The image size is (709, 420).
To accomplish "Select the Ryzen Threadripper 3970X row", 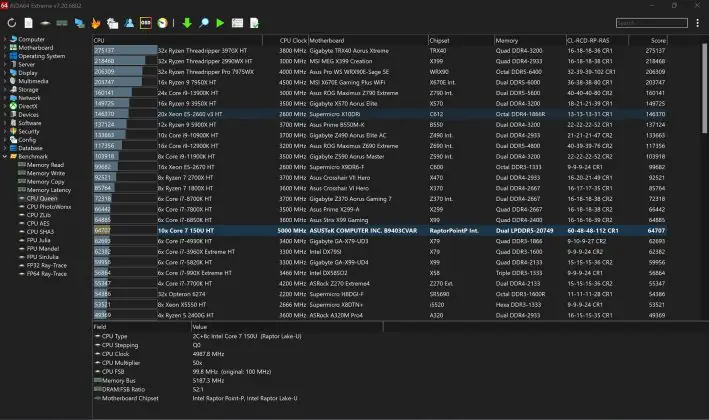I will [x=380, y=51].
